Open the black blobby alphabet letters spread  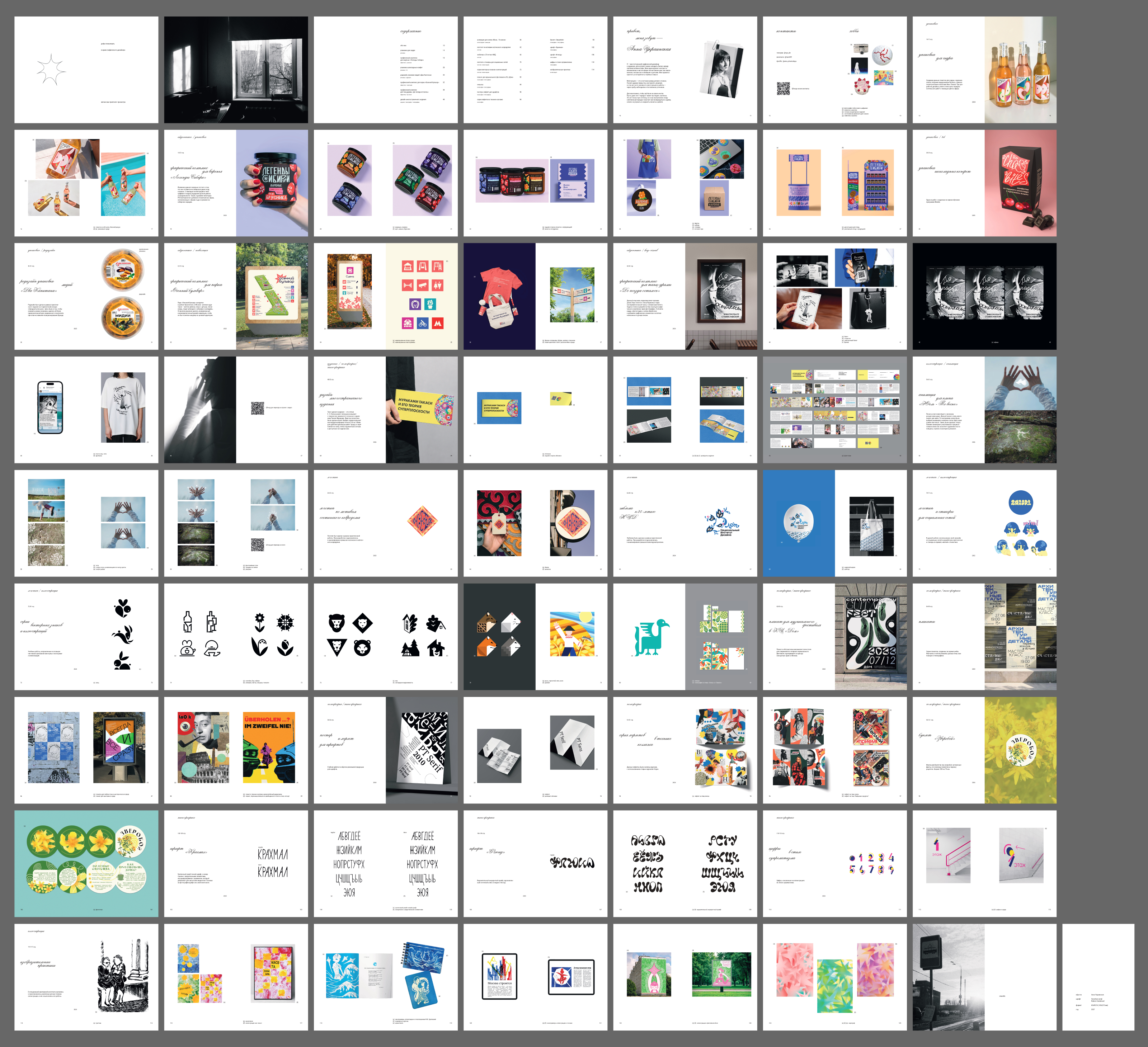[x=685, y=864]
